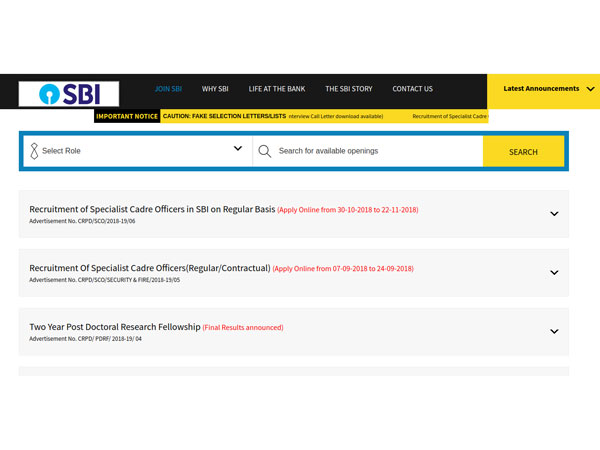Go to LIFE AT THE BANK
This screenshot has height=450, width=600.
point(277,89)
